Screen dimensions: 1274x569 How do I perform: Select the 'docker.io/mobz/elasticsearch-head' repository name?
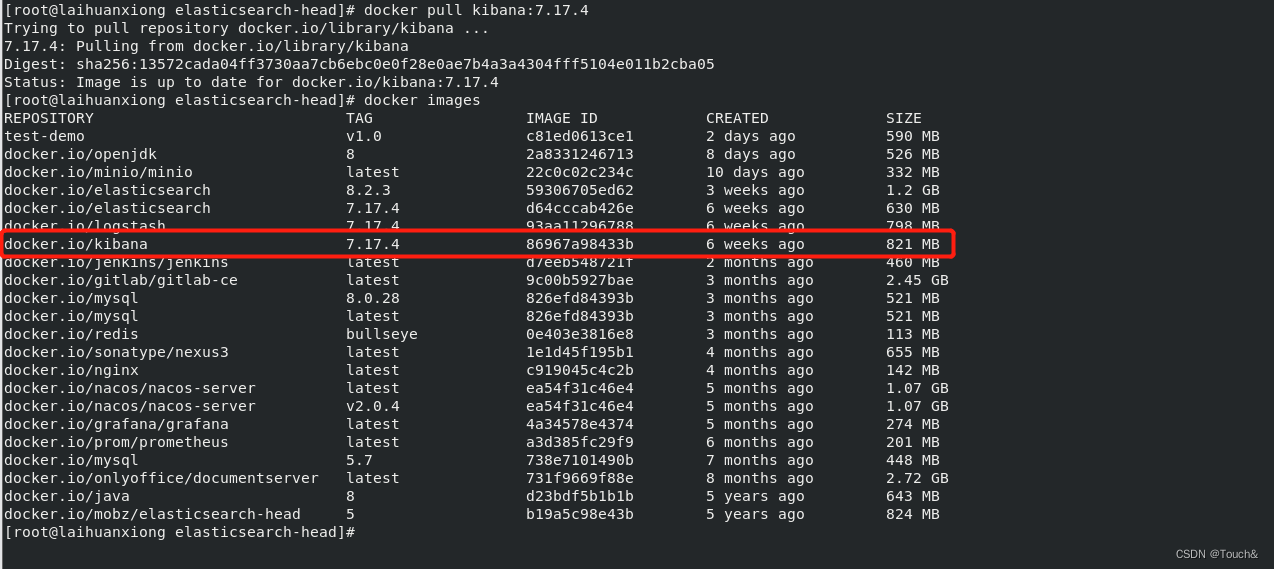(152, 514)
